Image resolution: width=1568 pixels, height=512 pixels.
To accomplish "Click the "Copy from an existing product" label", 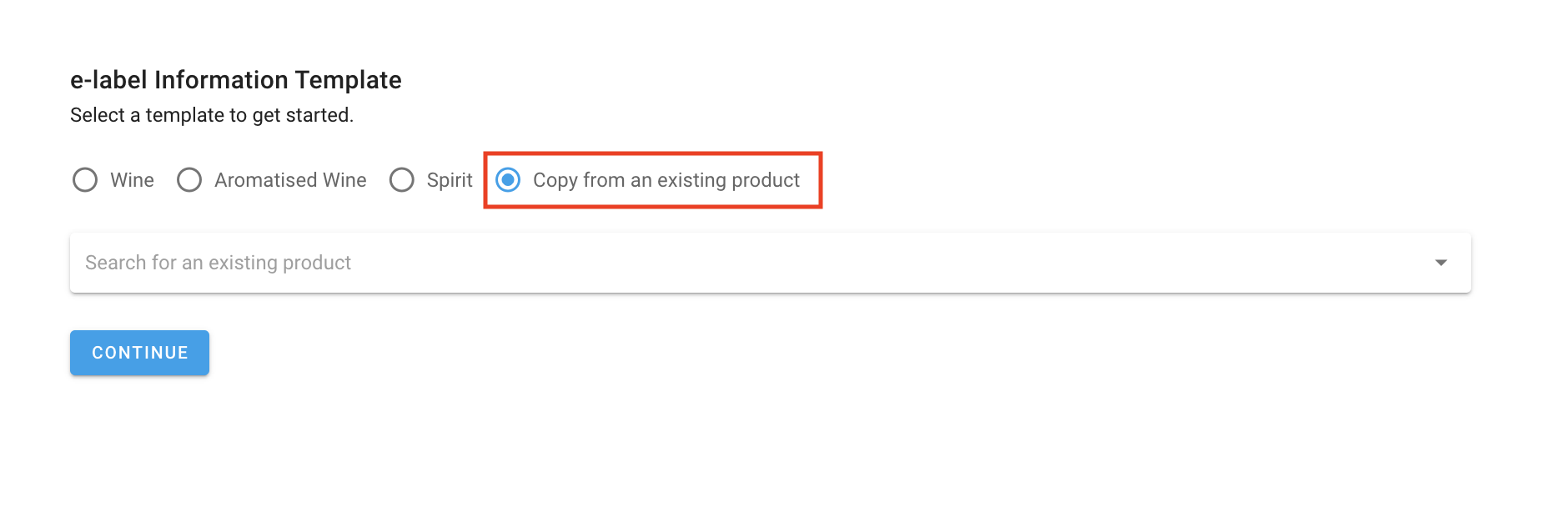I will tap(666, 180).
